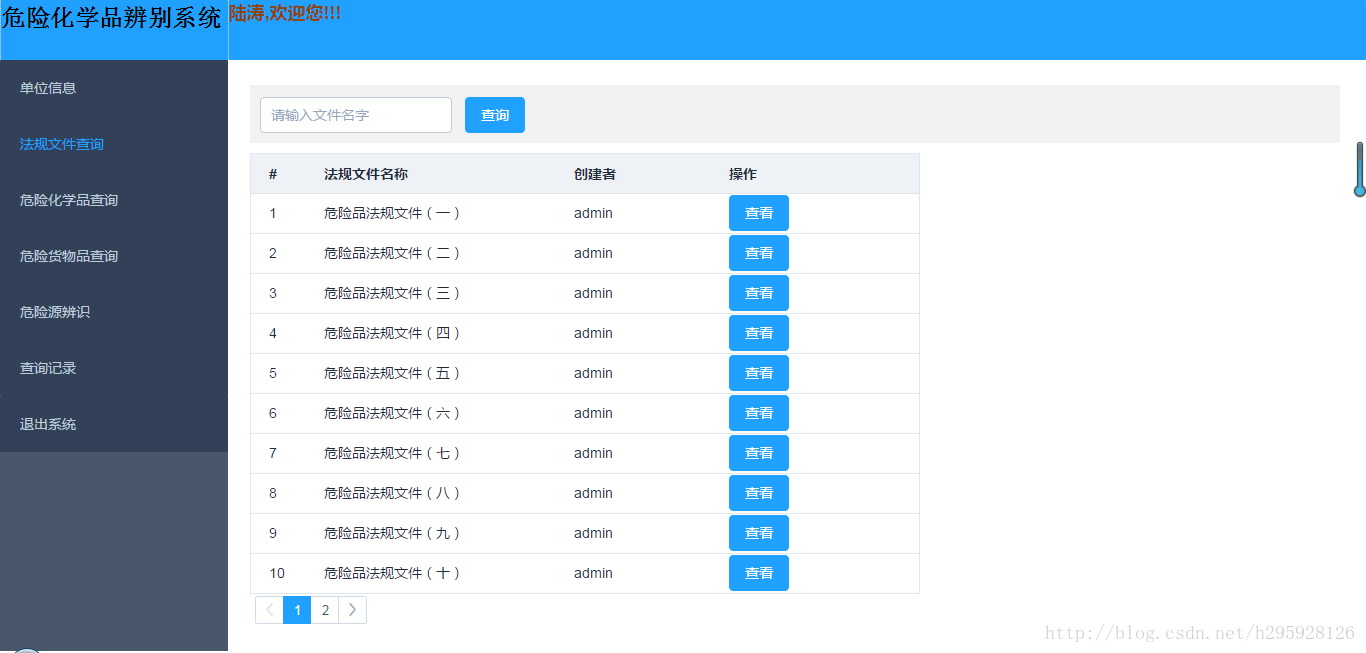The height and width of the screenshot is (653, 1366).
Task: Select the 危险品法规文件（一）name cell
Action: (x=393, y=213)
